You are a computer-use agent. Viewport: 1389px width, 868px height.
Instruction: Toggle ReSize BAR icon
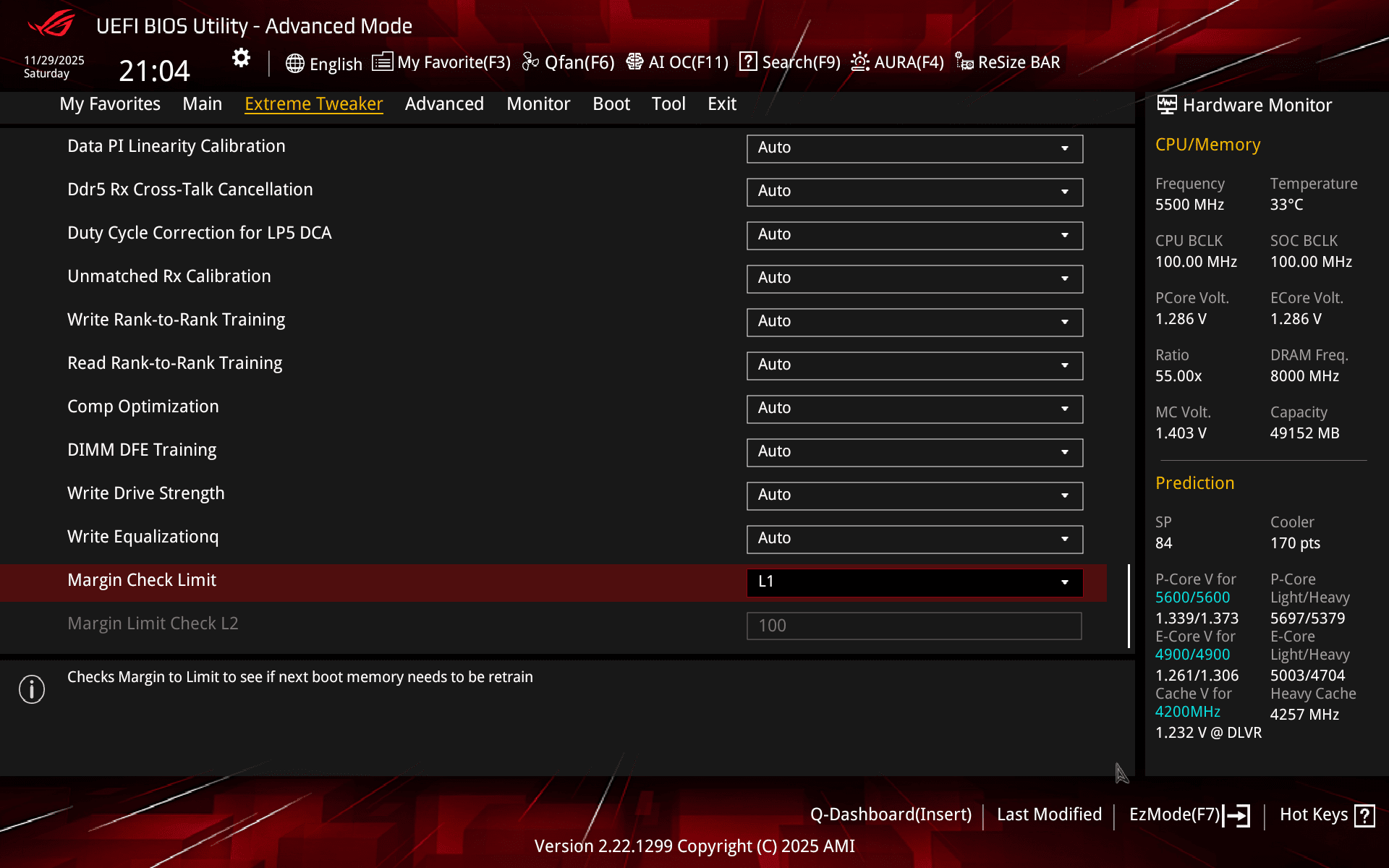pyautogui.click(x=964, y=62)
